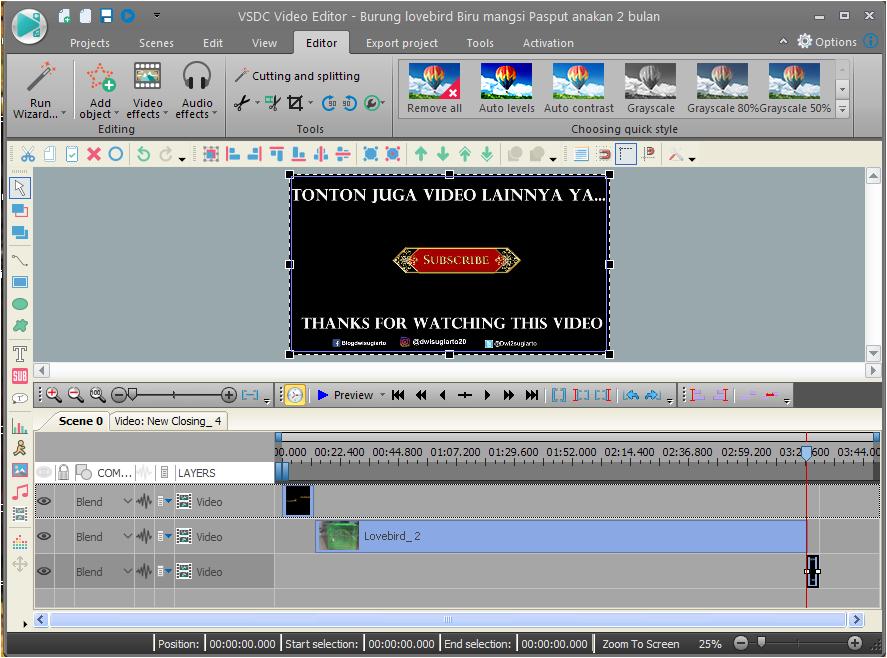Open the Scenes tab
This screenshot has height=658, width=887.
pyautogui.click(x=156, y=43)
